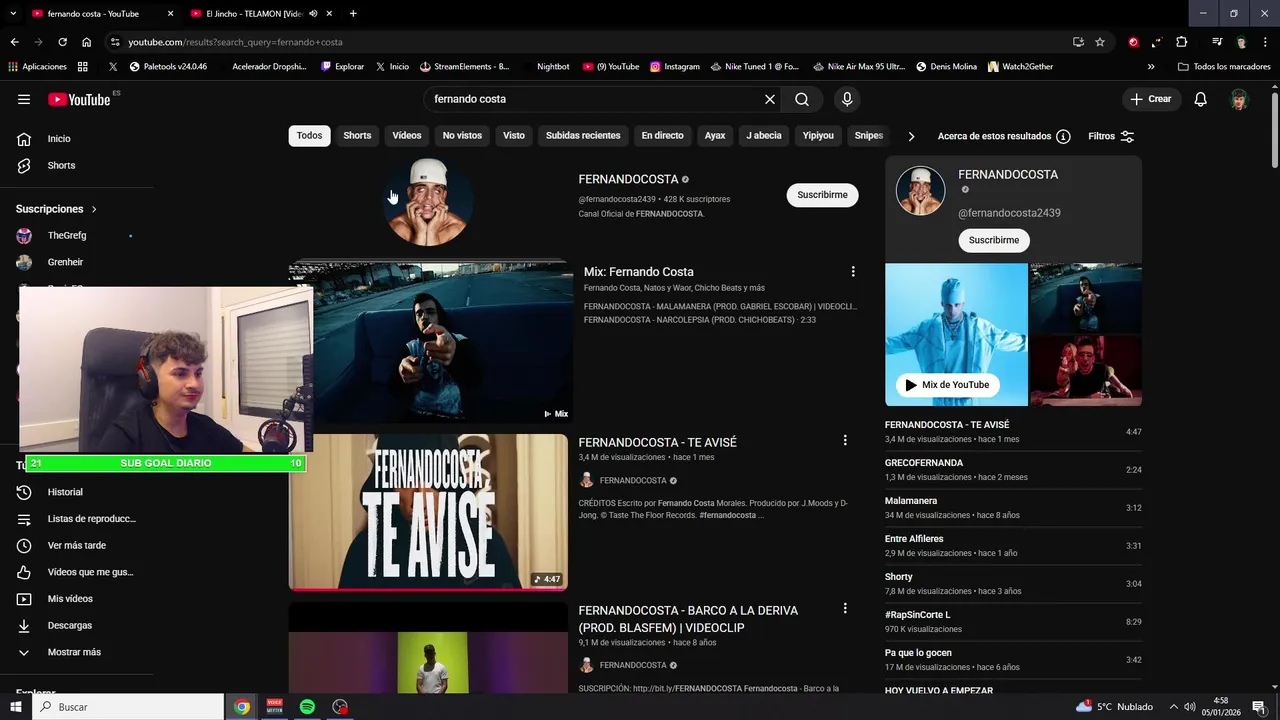
Task: Open Spotify from the taskbar
Action: 307,707
